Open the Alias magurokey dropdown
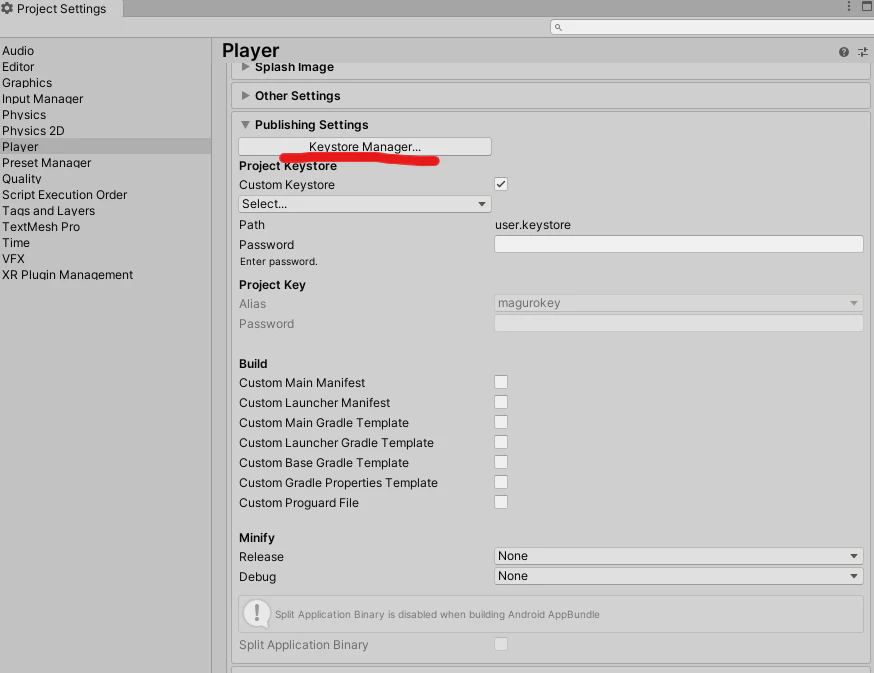Viewport: 874px width, 673px height. (x=678, y=303)
